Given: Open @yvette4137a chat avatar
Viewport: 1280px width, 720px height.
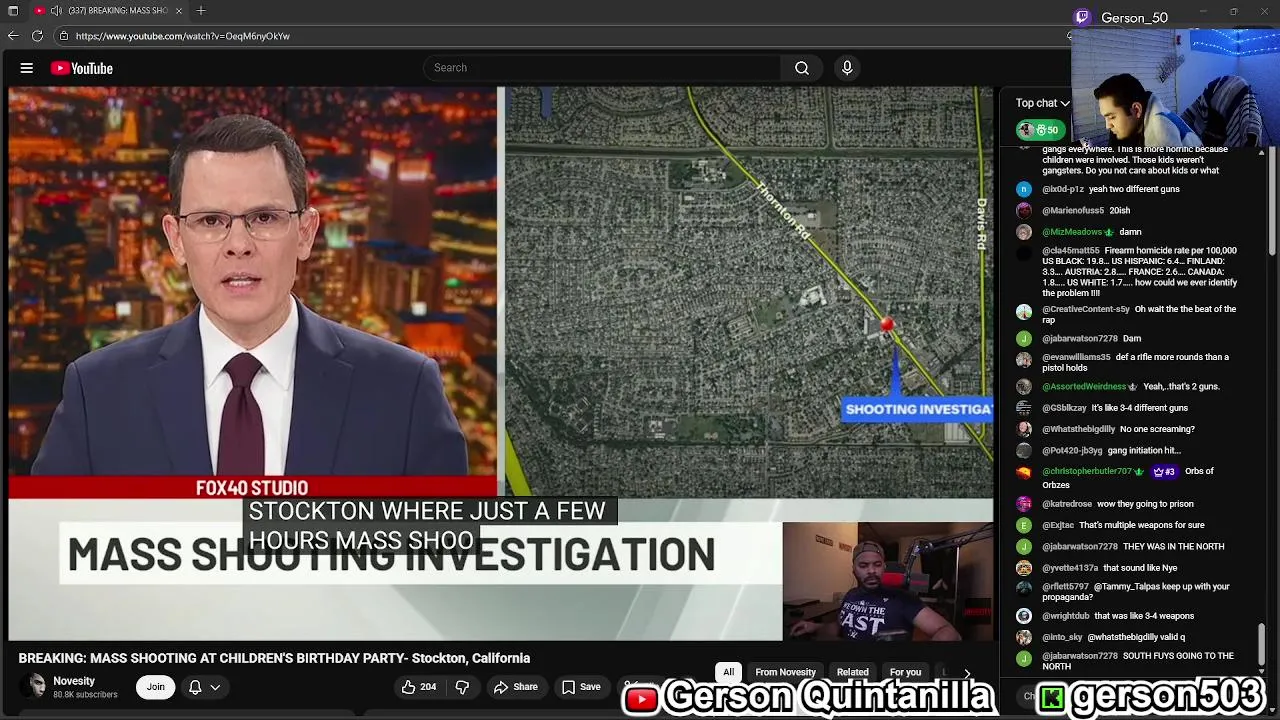Looking at the screenshot, I should coord(1024,568).
